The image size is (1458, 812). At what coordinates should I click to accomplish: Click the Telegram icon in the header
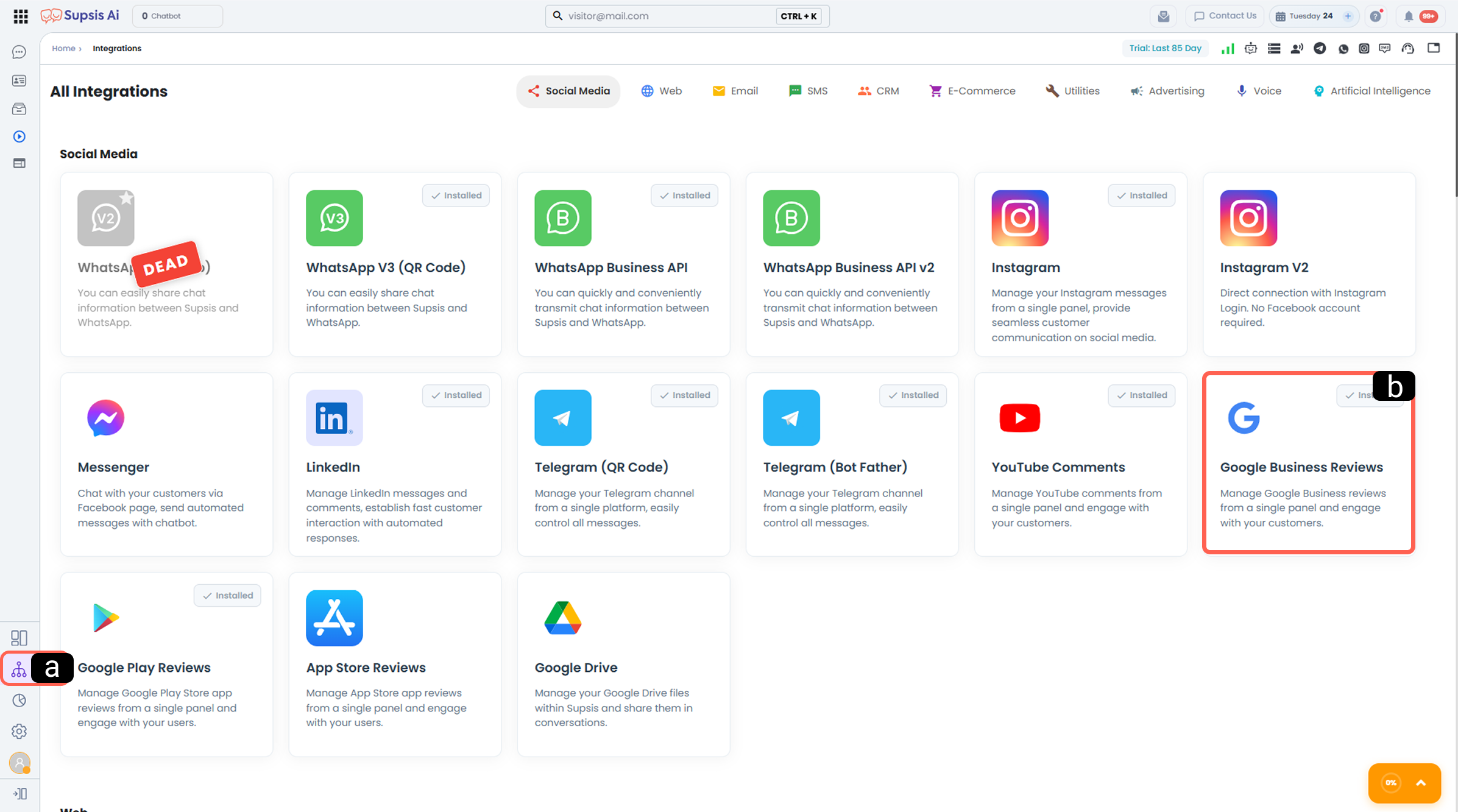1320,49
